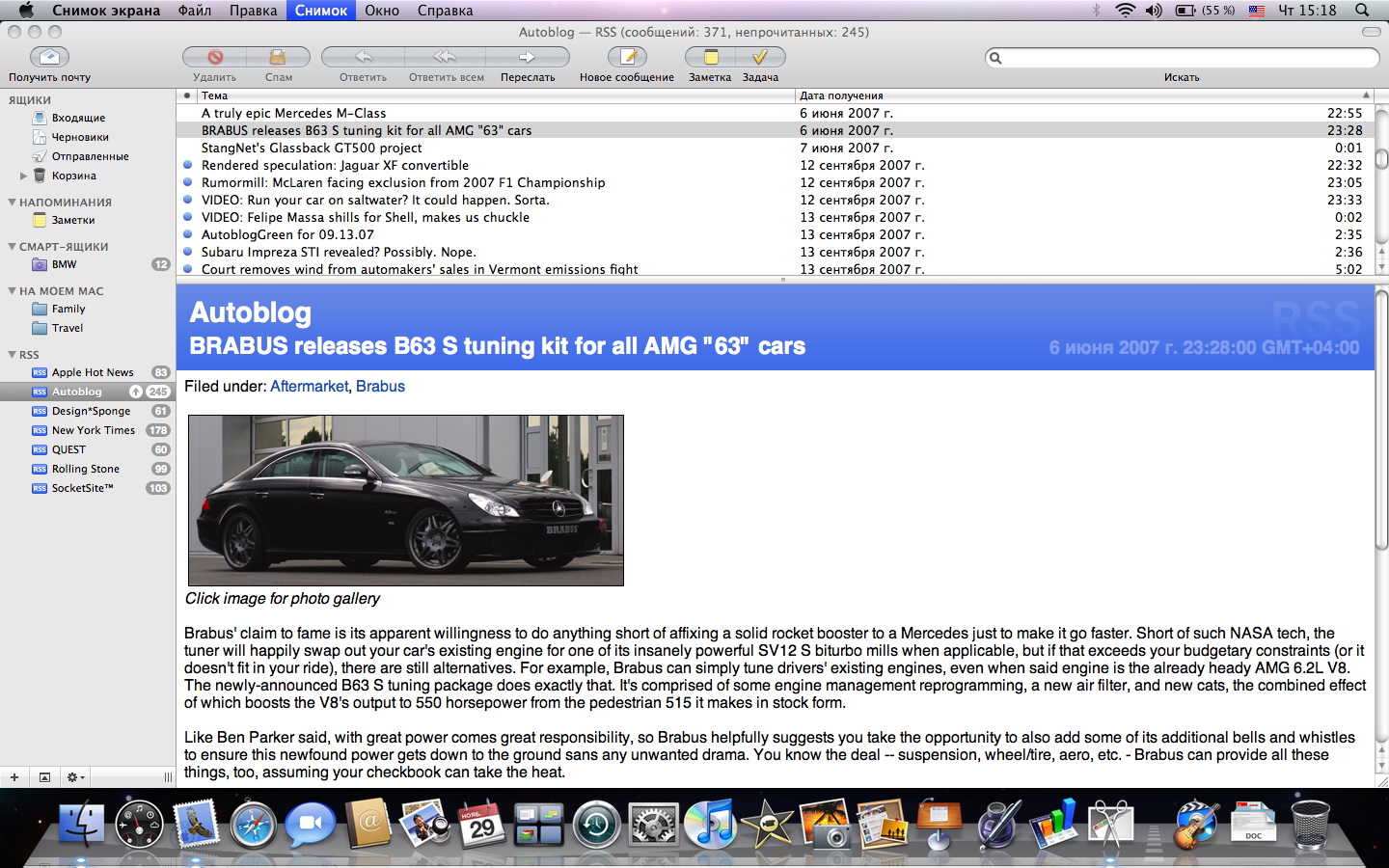Screen dimensions: 1389x868
Task: Open the Окно menu
Action: pos(382,11)
